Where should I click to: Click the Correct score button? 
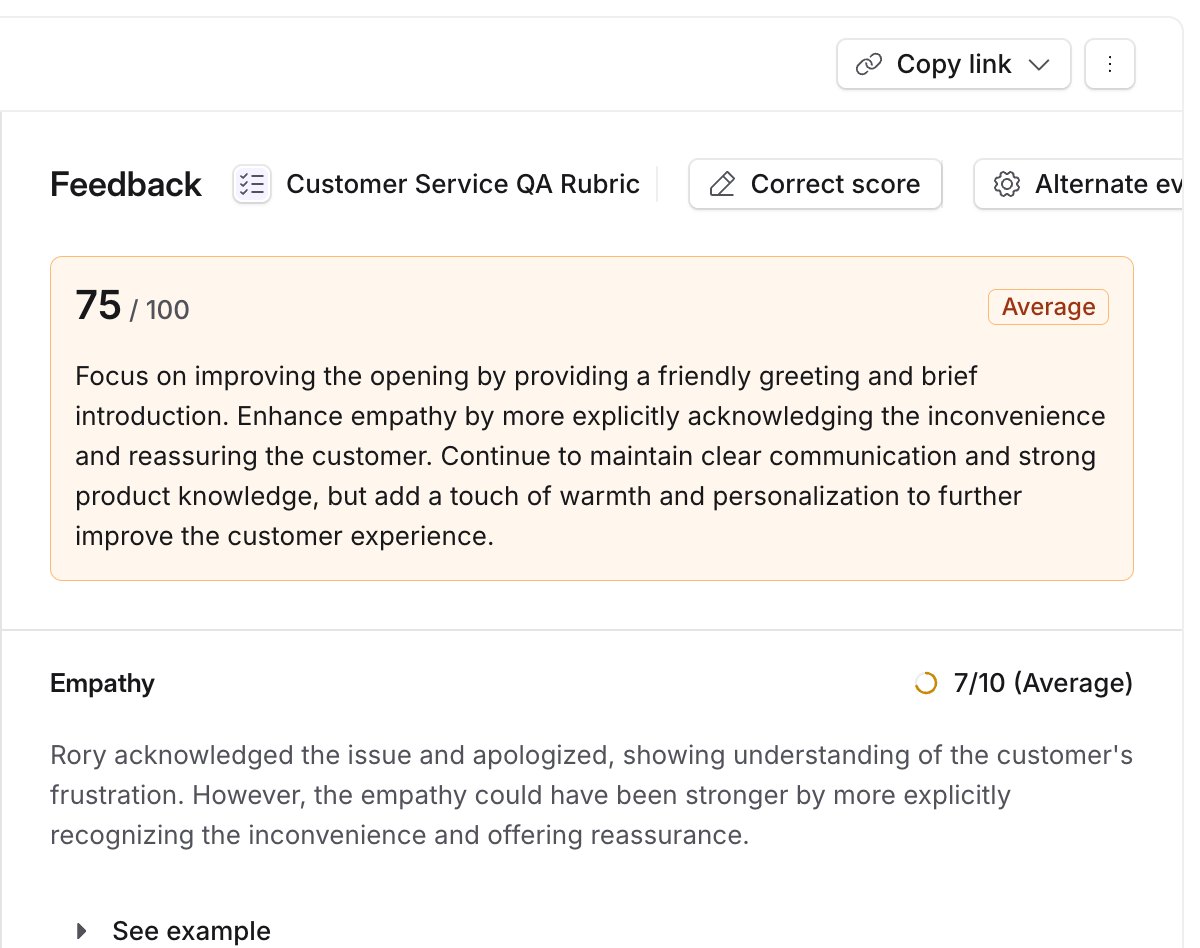click(x=815, y=184)
